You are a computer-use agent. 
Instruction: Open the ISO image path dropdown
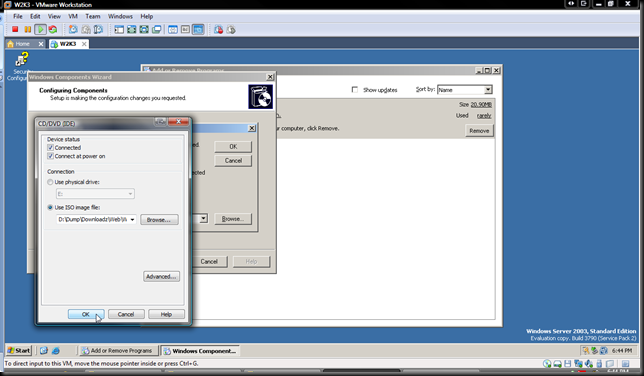(x=132, y=219)
